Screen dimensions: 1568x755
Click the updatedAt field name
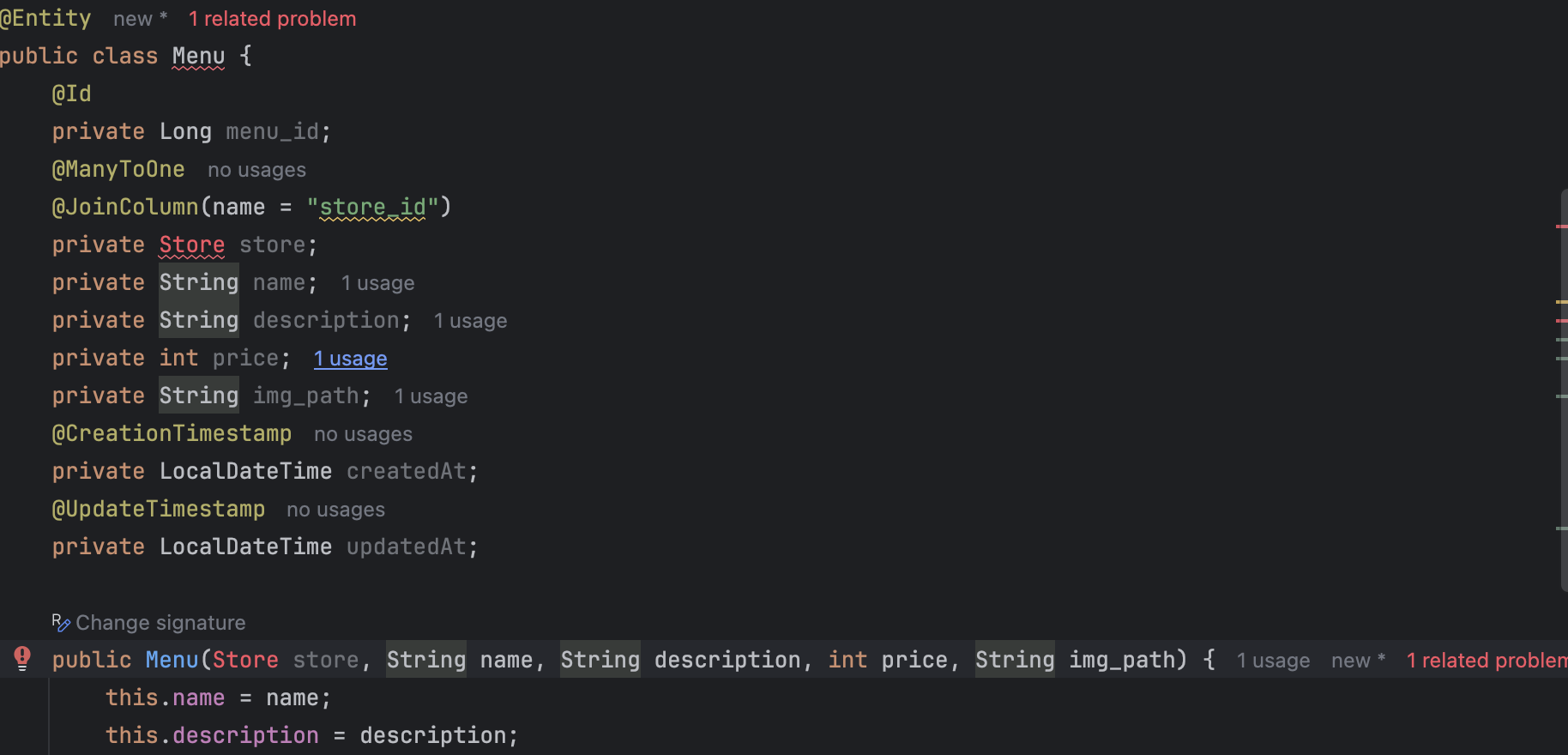(407, 547)
